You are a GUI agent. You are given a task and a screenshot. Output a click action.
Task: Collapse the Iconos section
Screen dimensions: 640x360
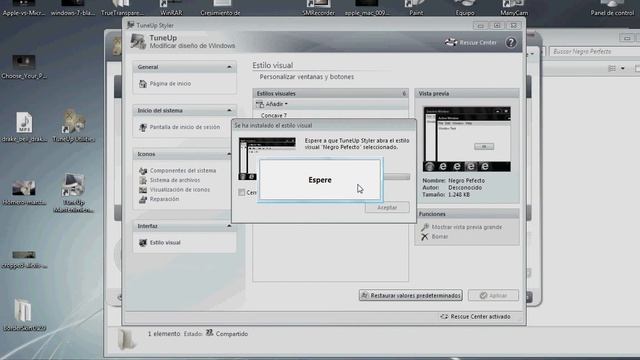click(x=229, y=154)
